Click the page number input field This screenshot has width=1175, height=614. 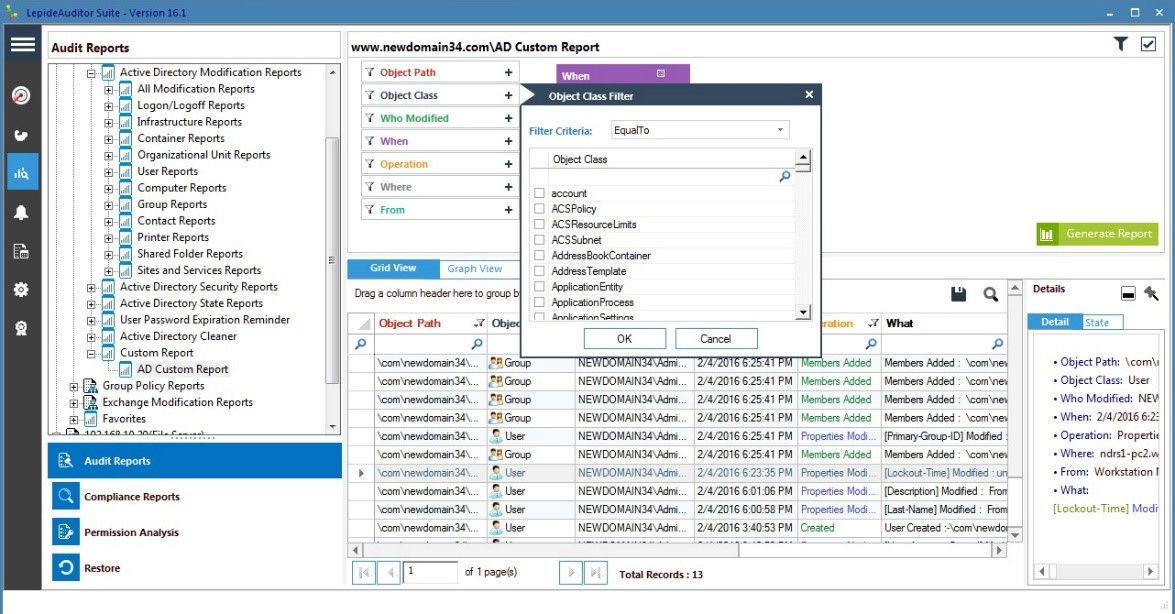pos(430,572)
